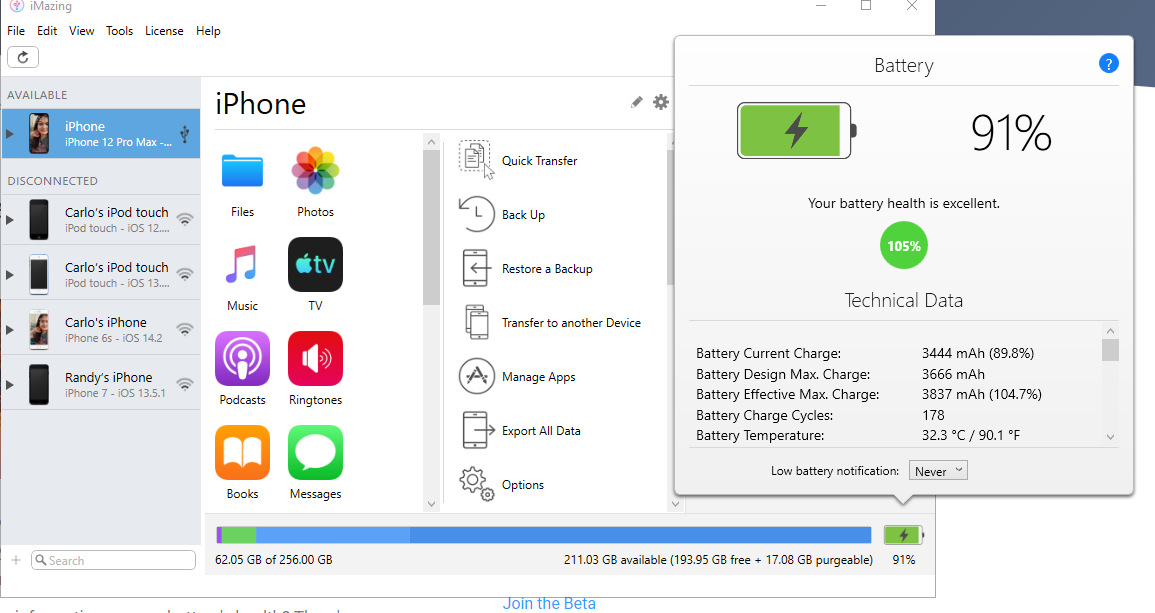Click the Back Up action
Viewport: 1155px width, 613px height.
(x=523, y=214)
